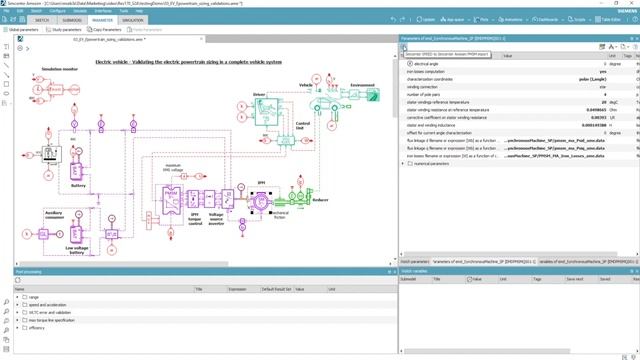Toggle the numerical parameters checkbox
The width and height of the screenshot is (640, 360).
(x=410, y=164)
